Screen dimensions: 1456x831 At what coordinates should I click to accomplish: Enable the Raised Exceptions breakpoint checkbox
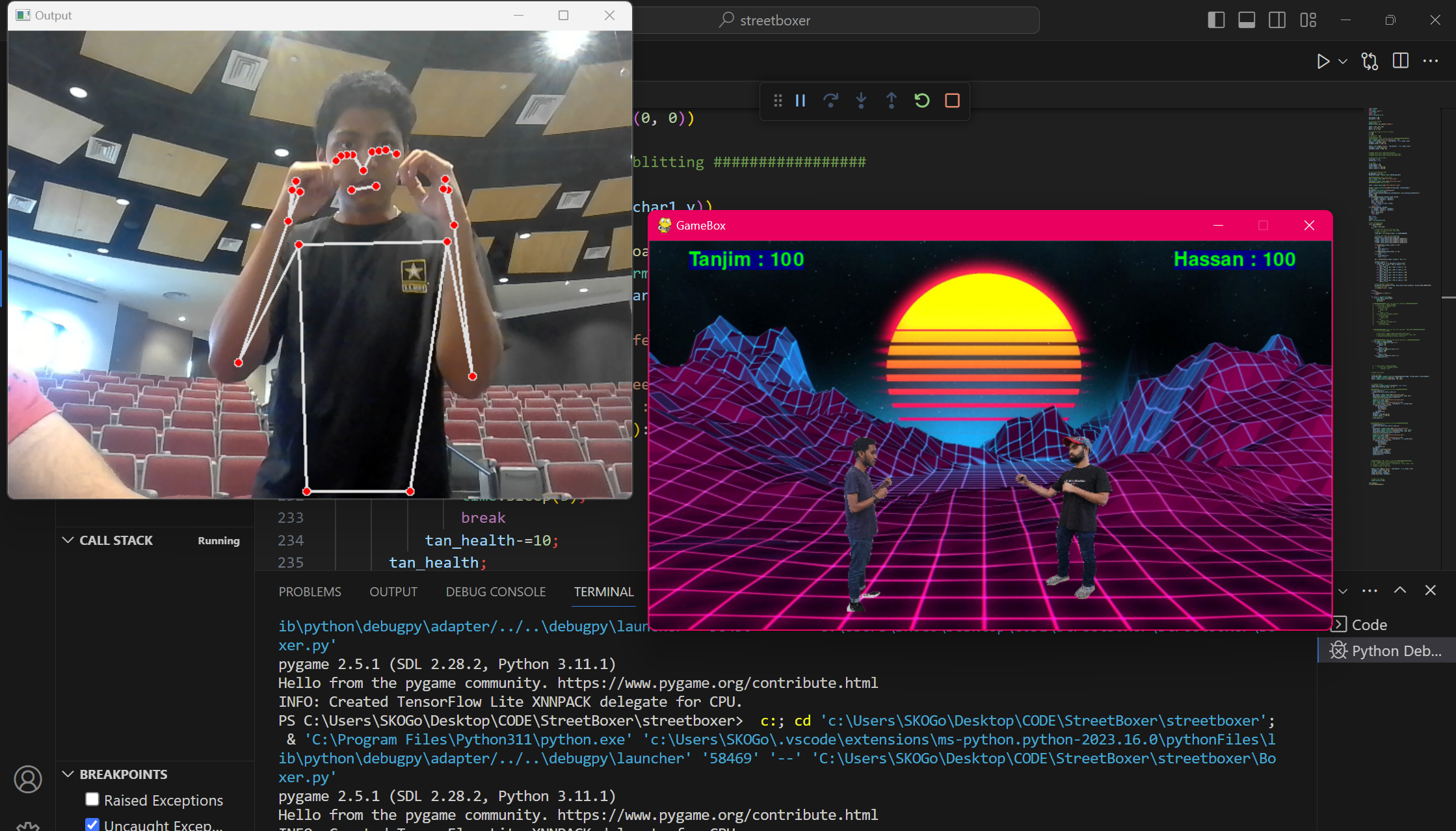point(92,799)
